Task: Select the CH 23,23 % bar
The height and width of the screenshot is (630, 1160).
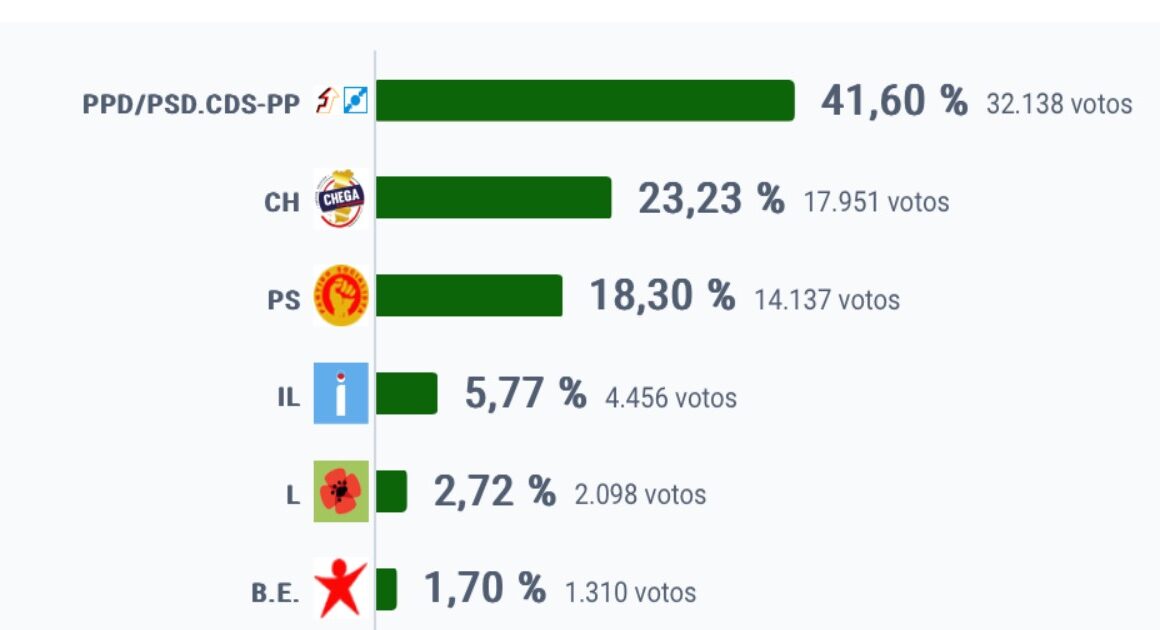Action: pos(493,197)
